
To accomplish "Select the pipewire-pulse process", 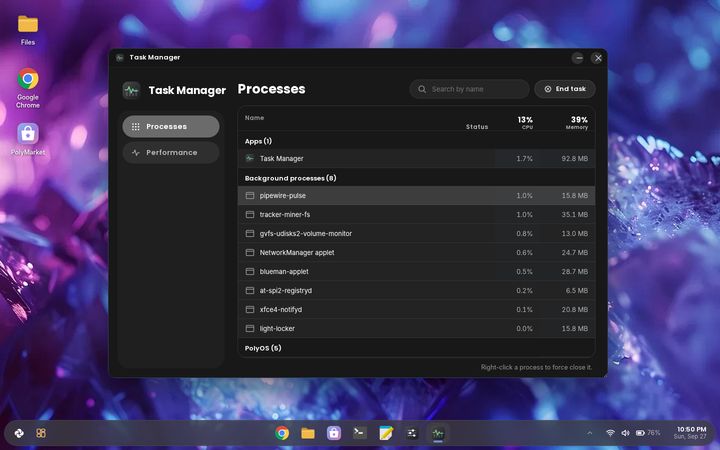I will [416, 196].
